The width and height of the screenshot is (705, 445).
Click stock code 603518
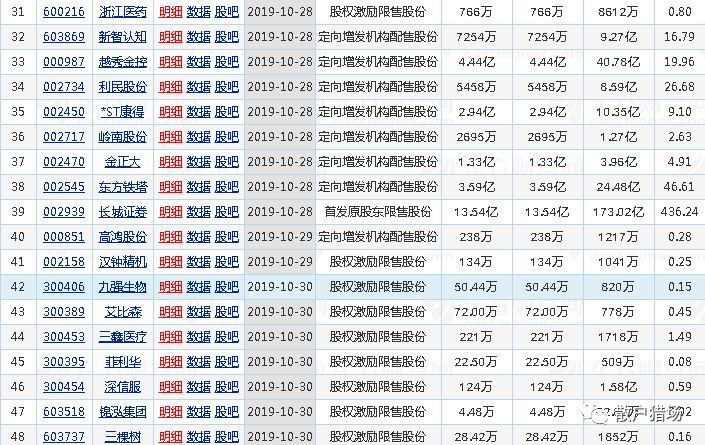(64, 412)
